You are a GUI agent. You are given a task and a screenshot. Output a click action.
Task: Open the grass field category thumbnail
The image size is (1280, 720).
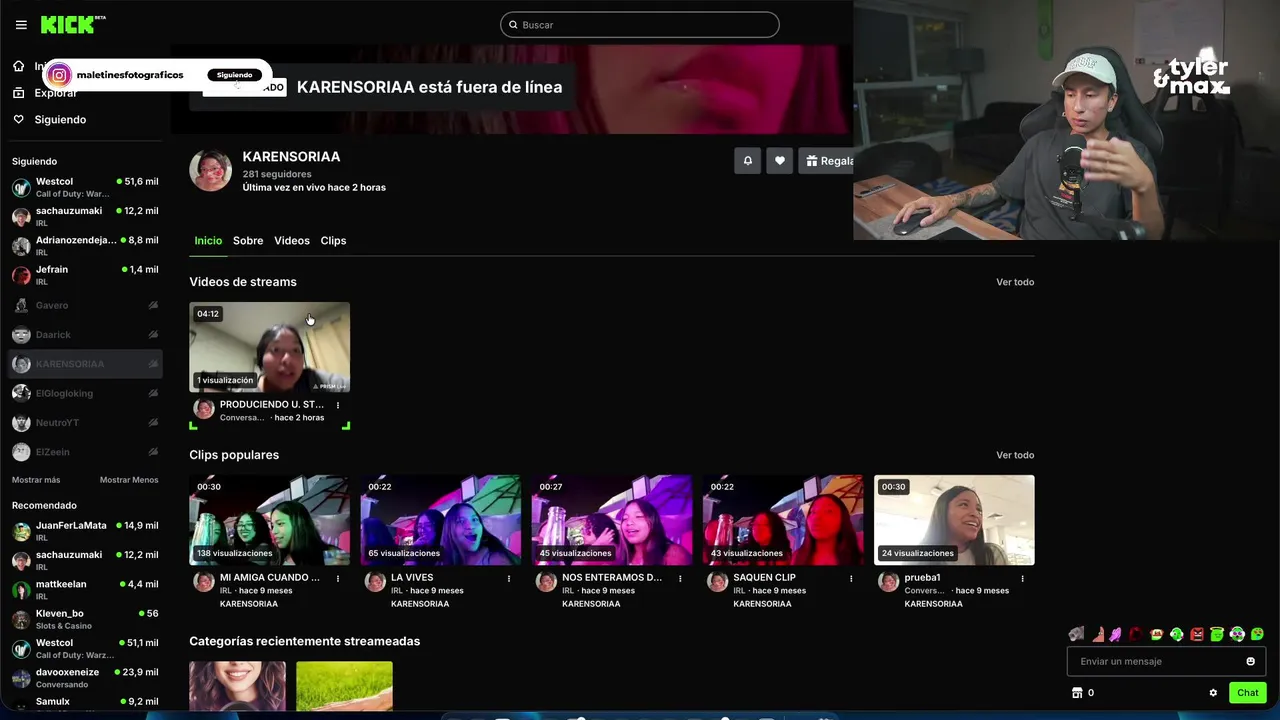[x=344, y=686]
